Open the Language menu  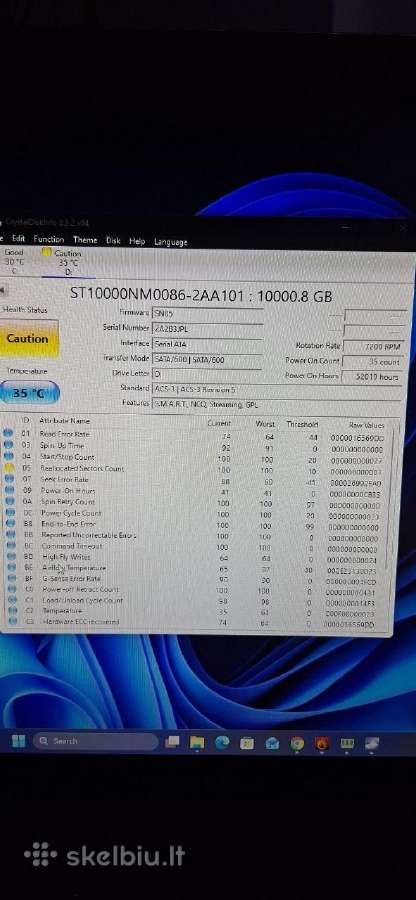point(170,242)
